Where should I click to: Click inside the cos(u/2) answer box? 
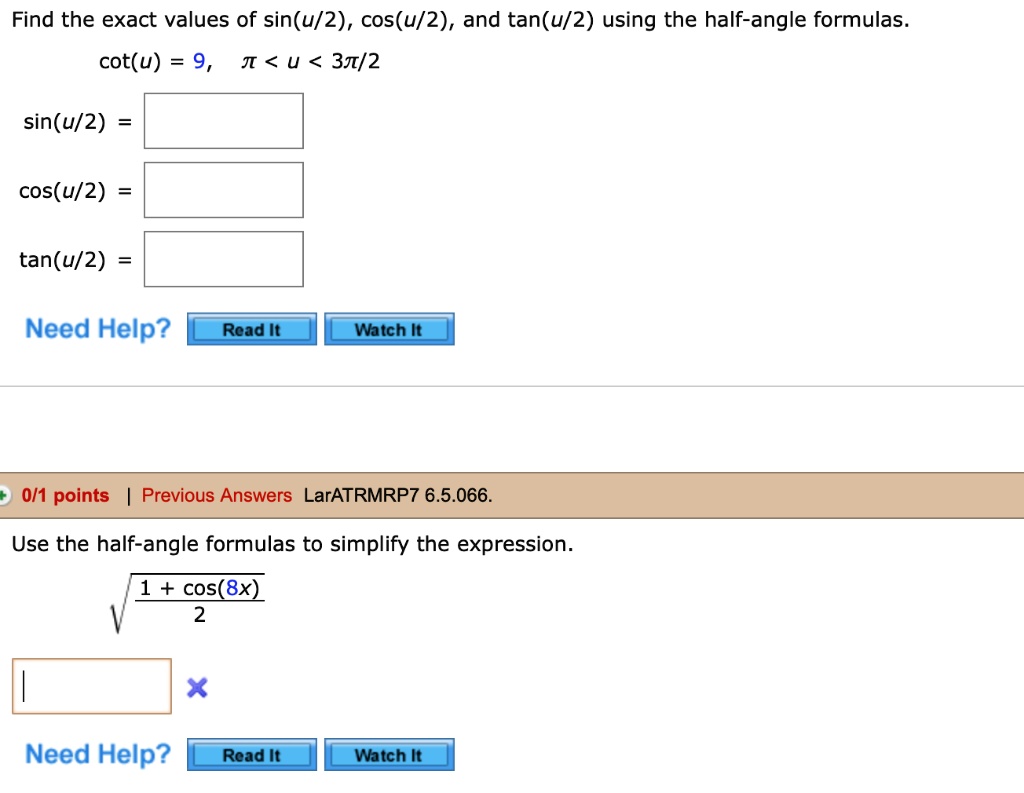click(223, 189)
